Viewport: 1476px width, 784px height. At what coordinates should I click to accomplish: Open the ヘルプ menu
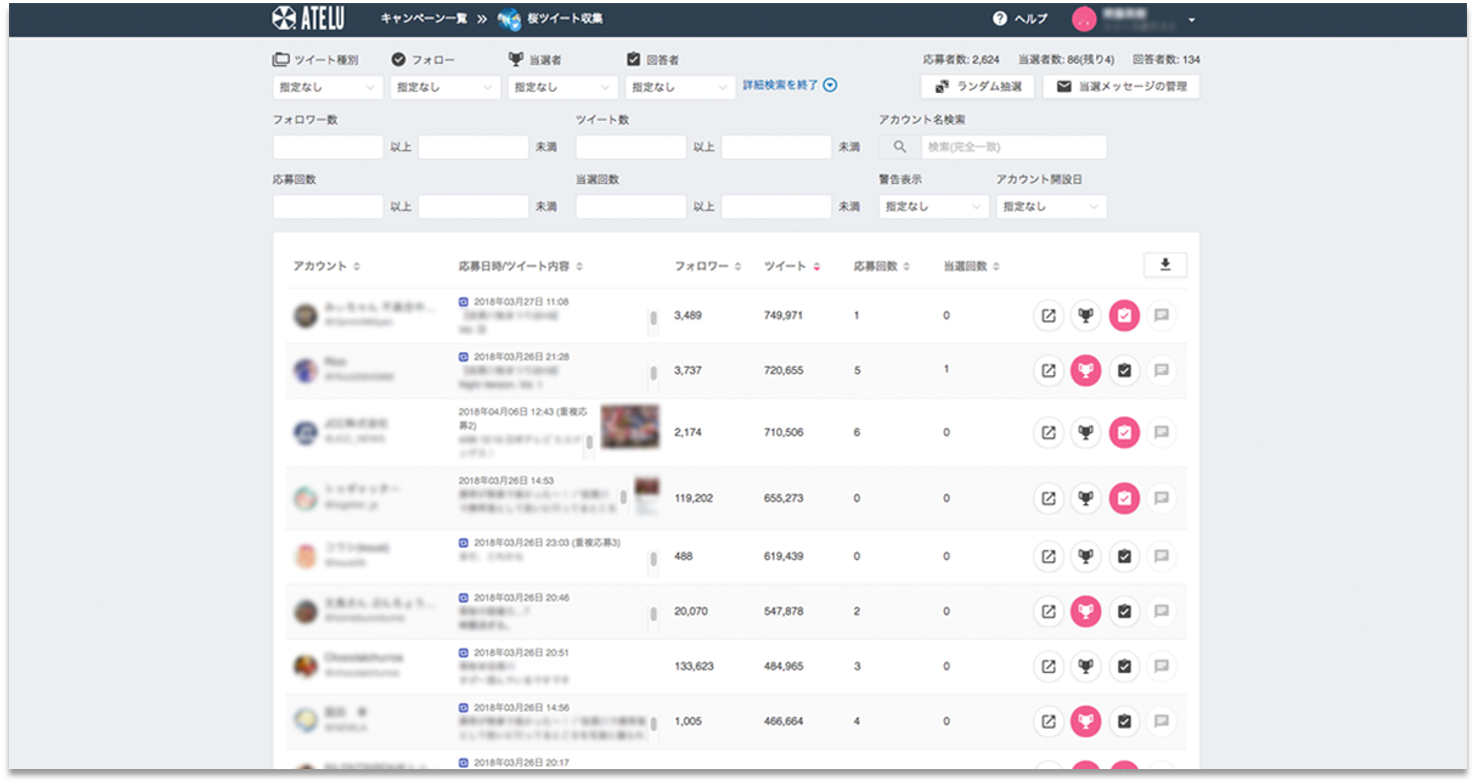(x=1020, y=19)
